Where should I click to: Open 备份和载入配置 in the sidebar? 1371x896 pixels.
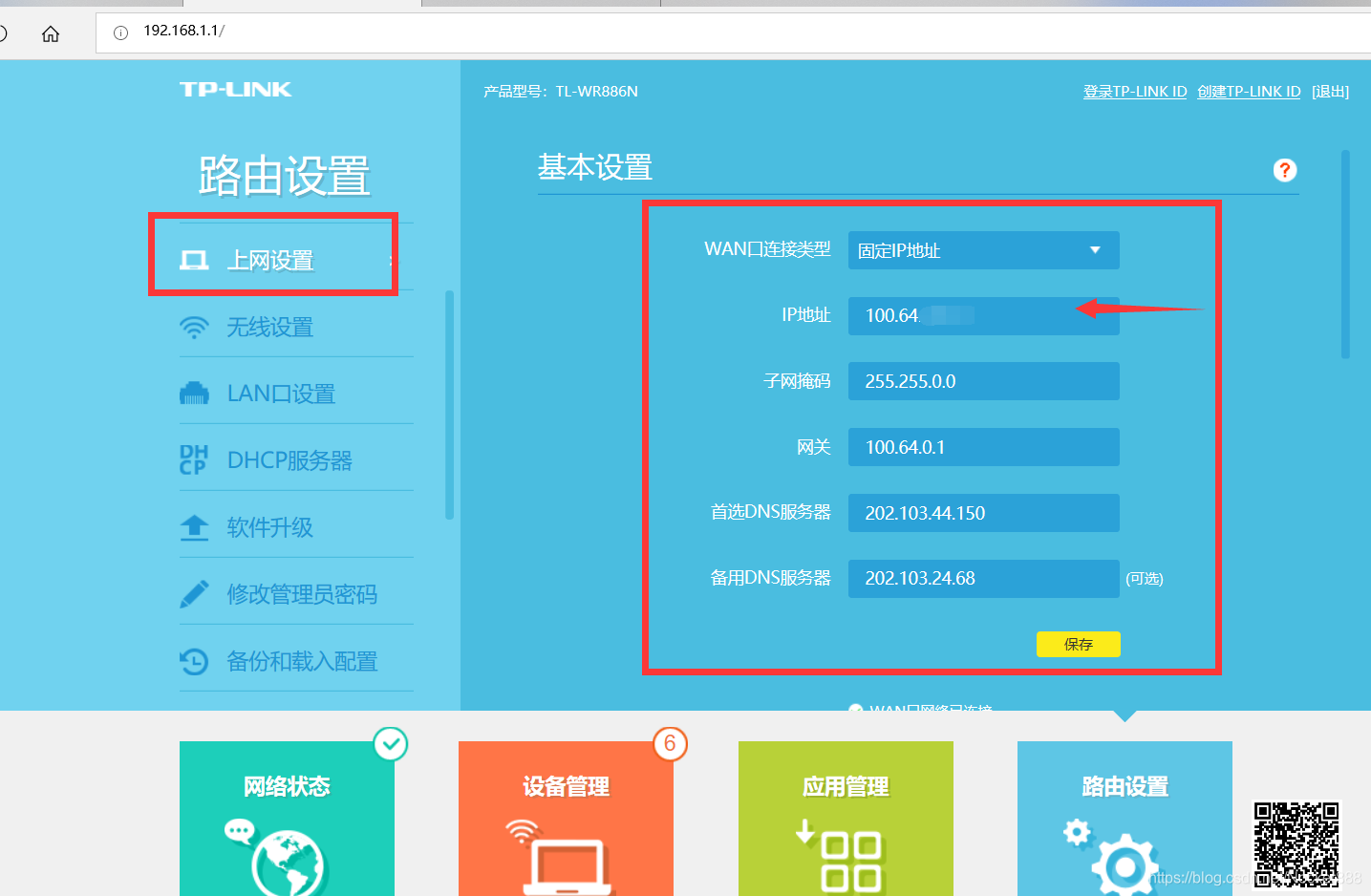pos(296,661)
